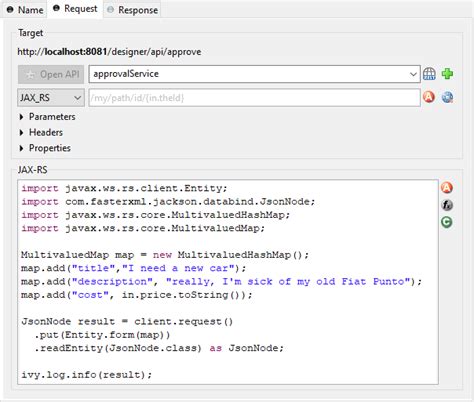Switch to the Name tab
Screen dimensions: 474x402
(25, 10)
